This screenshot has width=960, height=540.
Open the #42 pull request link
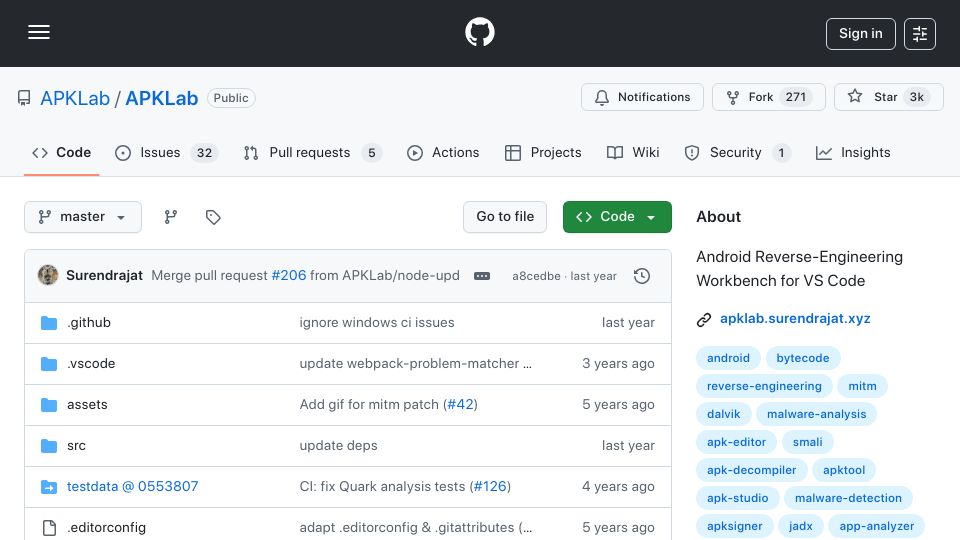[x=460, y=405]
